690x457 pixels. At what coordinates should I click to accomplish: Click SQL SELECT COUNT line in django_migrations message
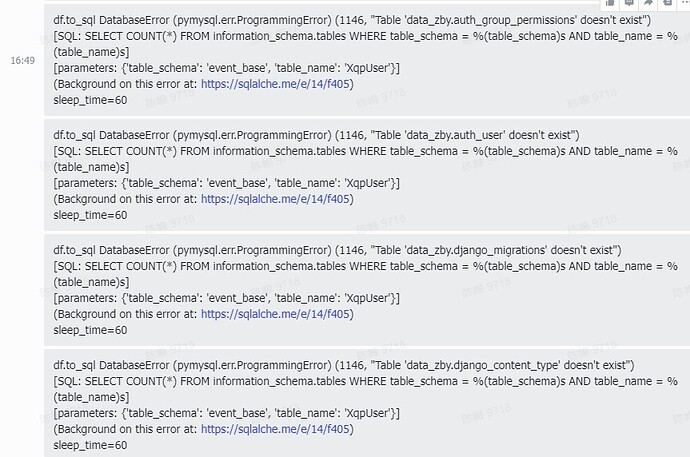[365, 274]
